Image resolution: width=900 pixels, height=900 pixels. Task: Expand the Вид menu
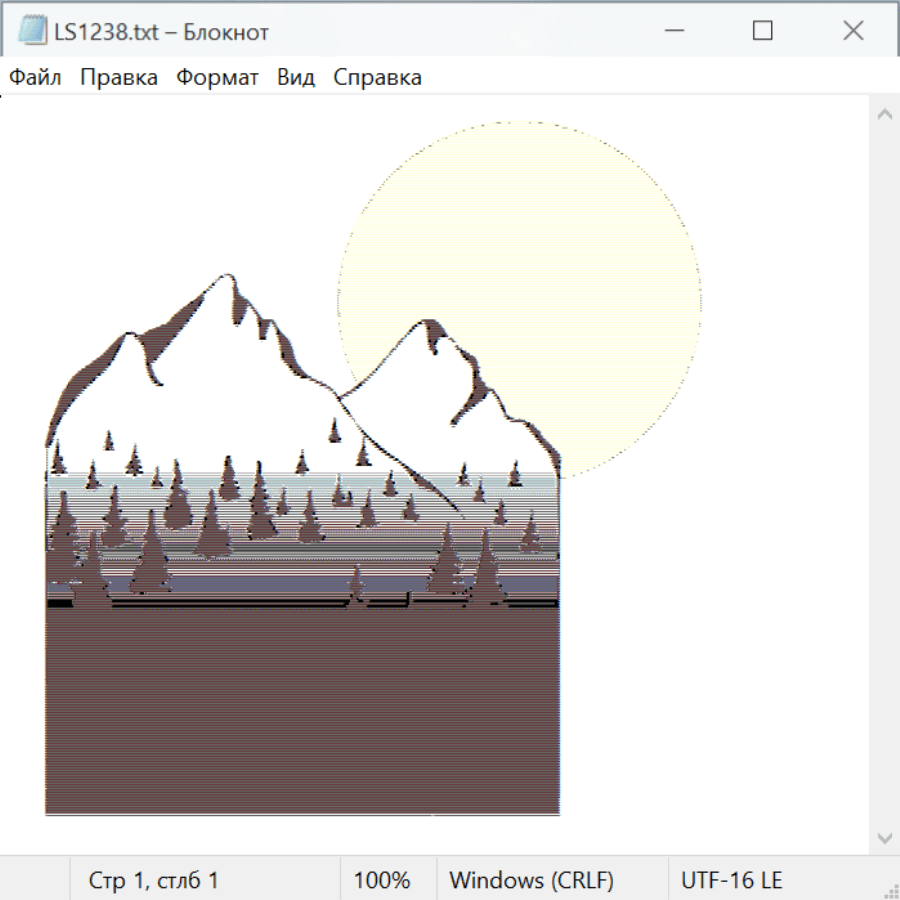click(295, 77)
